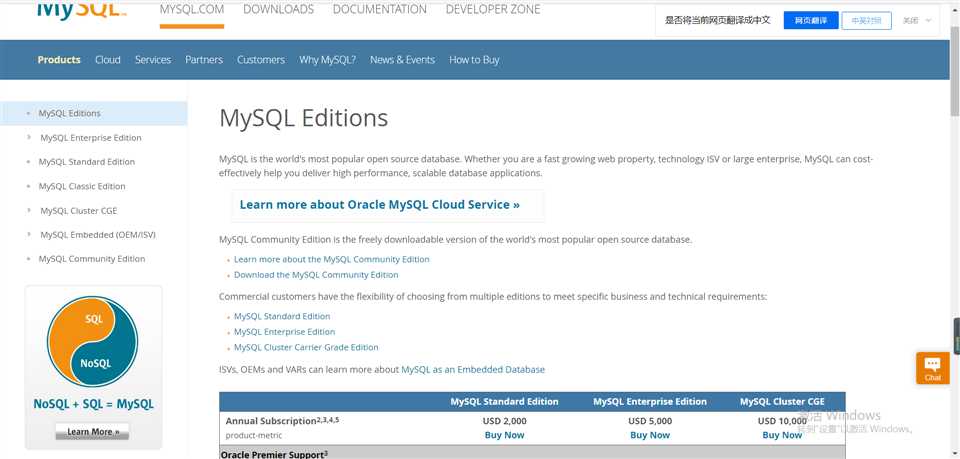Click the MySQL logo
This screenshot has height=459, width=960.
tap(81, 10)
